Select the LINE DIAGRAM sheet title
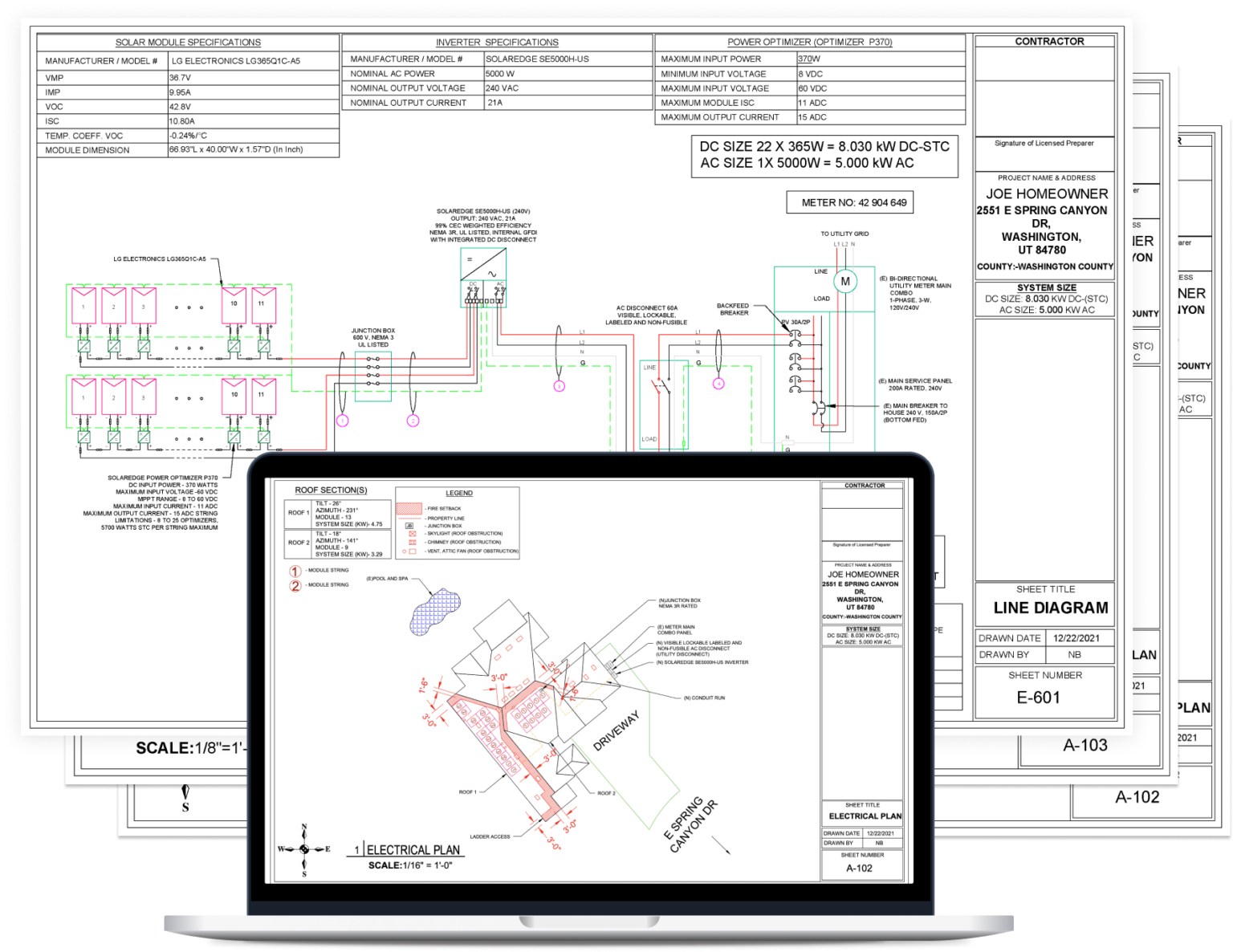Image resolution: width=1233 pixels, height=952 pixels. (1050, 608)
